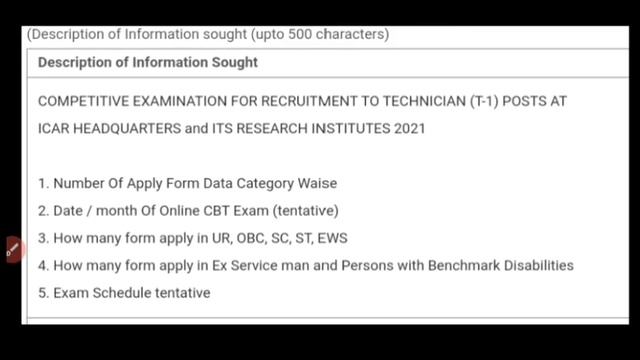Tap the red pencil edit icon

pyautogui.click(x=12, y=249)
